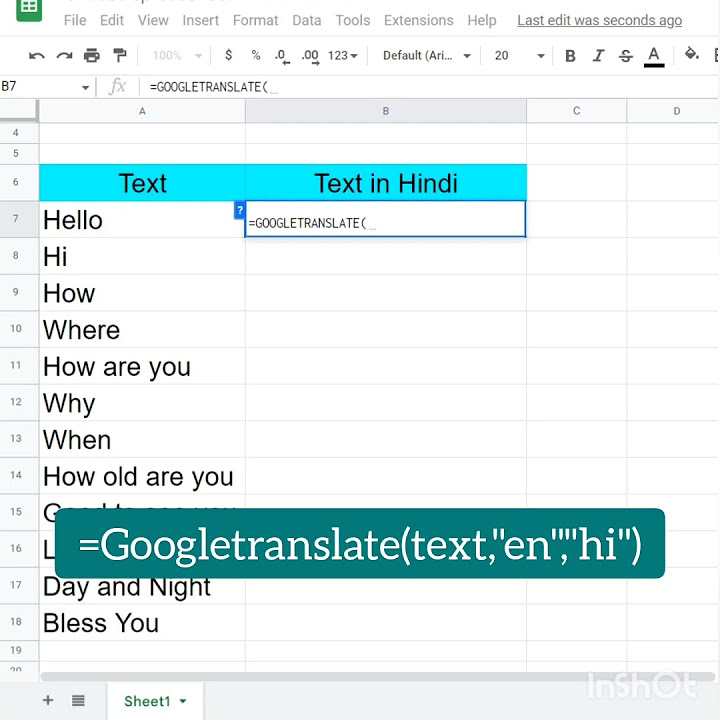
Task: Open the all sheets list icon
Action: coord(78,701)
